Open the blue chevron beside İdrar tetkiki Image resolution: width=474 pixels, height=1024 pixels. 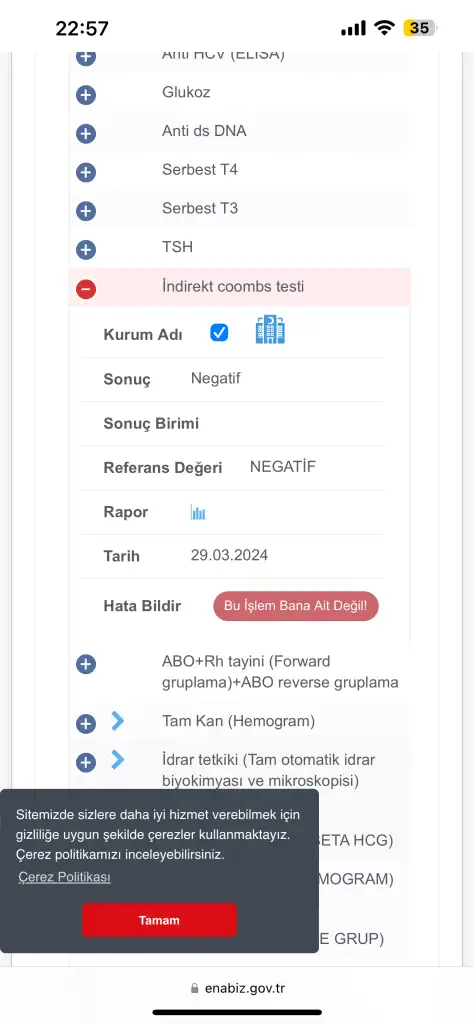click(x=118, y=760)
